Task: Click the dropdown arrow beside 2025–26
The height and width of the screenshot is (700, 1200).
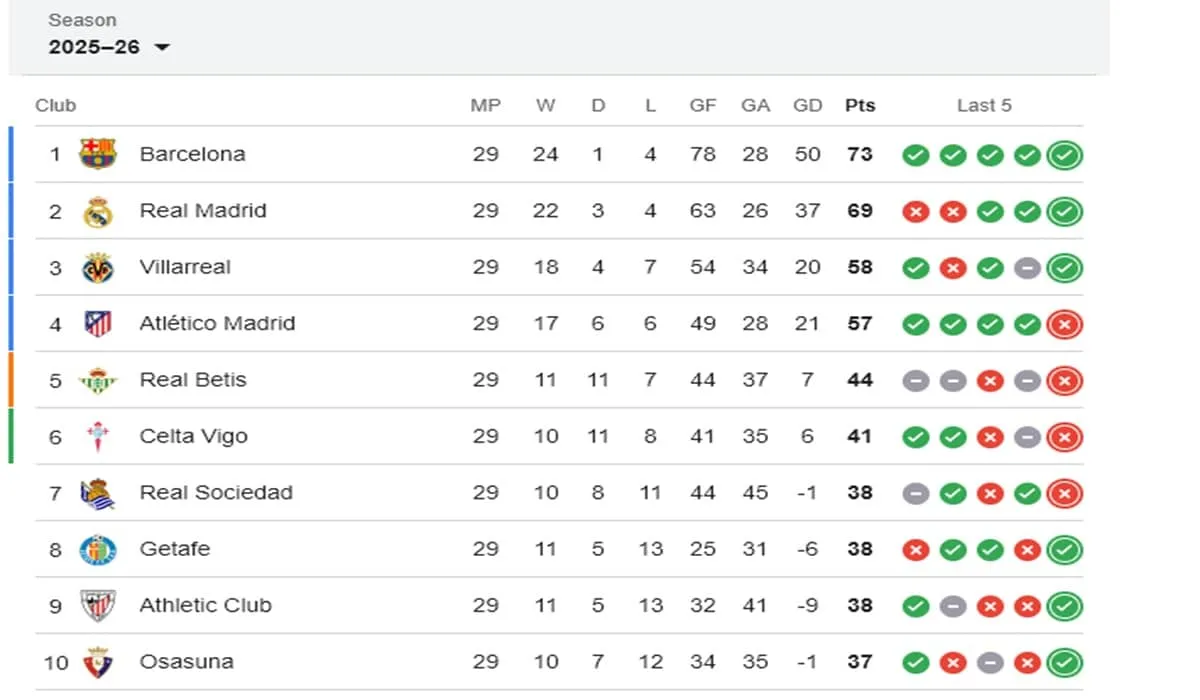Action: 162,48
